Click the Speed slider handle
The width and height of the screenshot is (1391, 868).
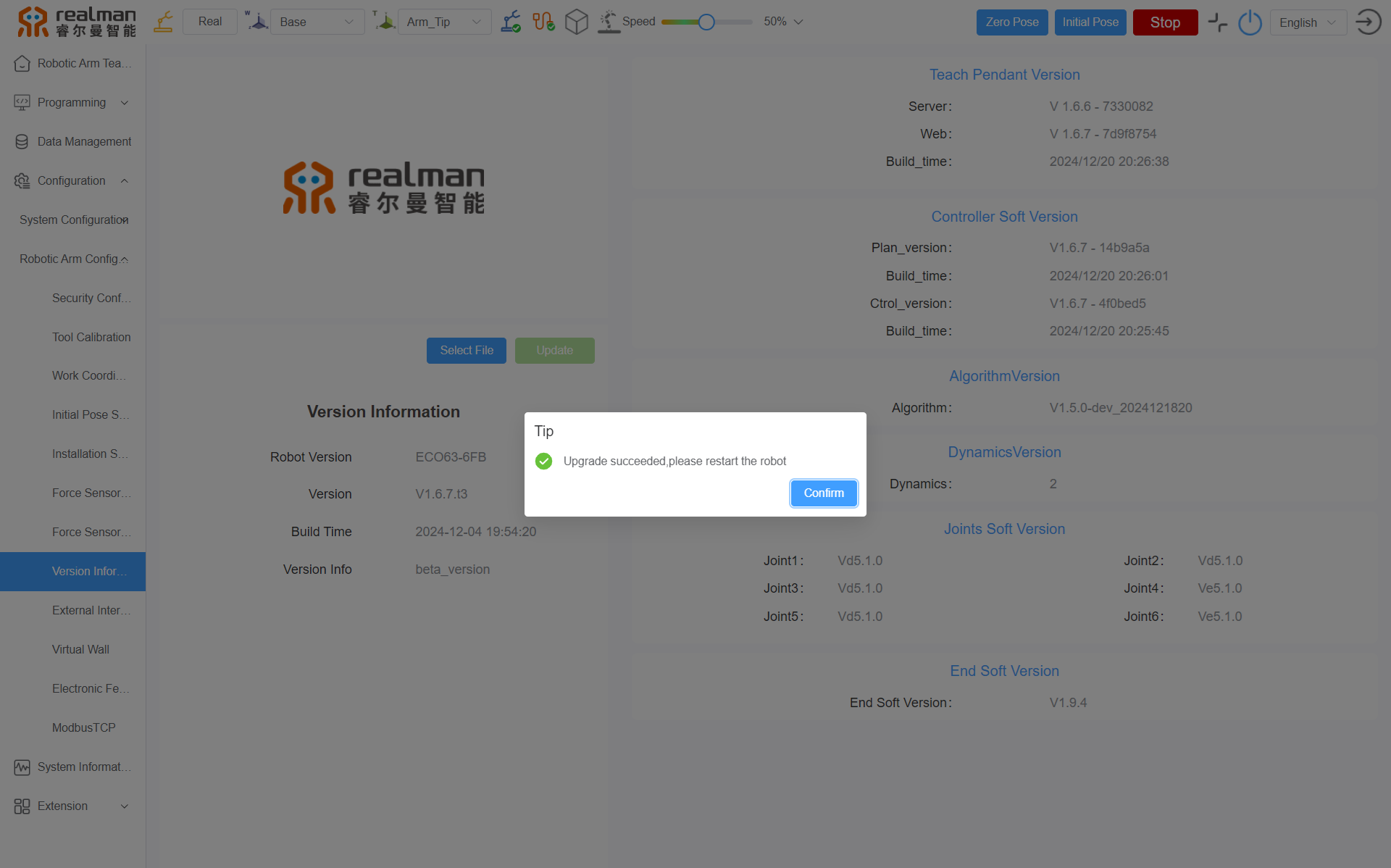[x=706, y=22]
